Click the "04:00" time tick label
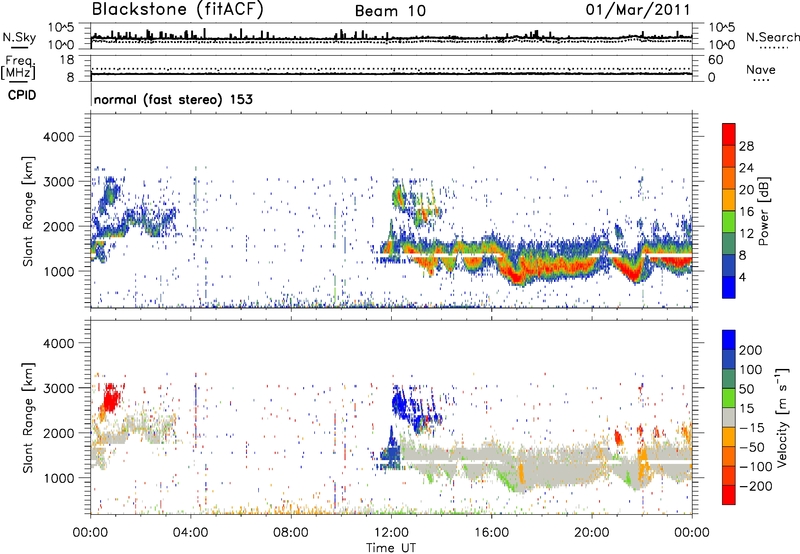 click(190, 533)
